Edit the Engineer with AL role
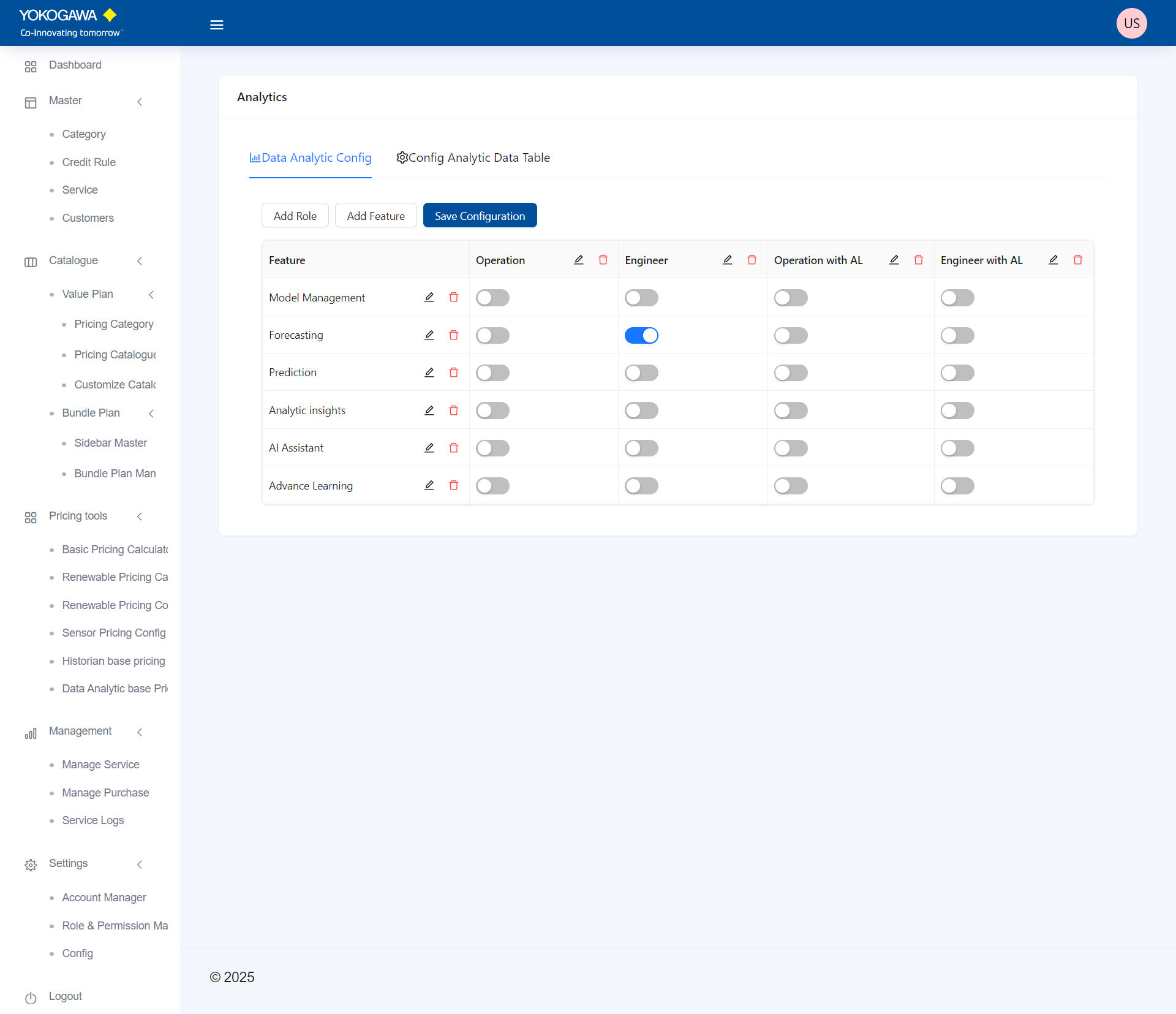 1053,260
